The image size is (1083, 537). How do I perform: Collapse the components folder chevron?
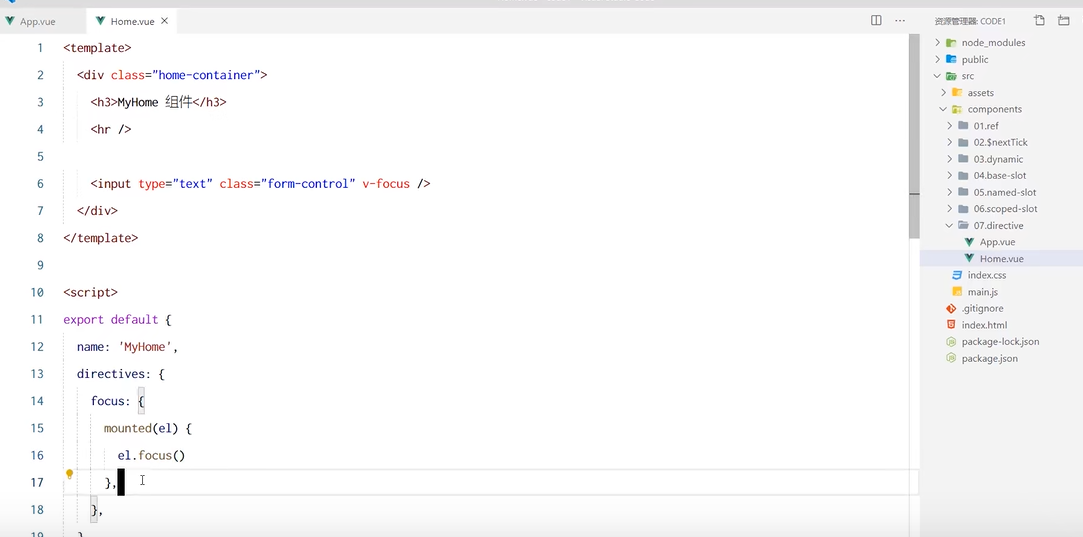943,109
